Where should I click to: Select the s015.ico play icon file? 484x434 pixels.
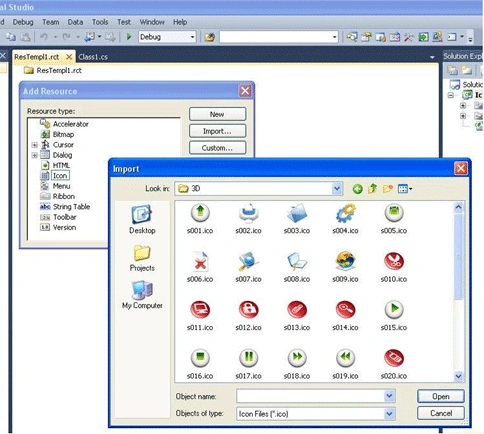pos(394,316)
